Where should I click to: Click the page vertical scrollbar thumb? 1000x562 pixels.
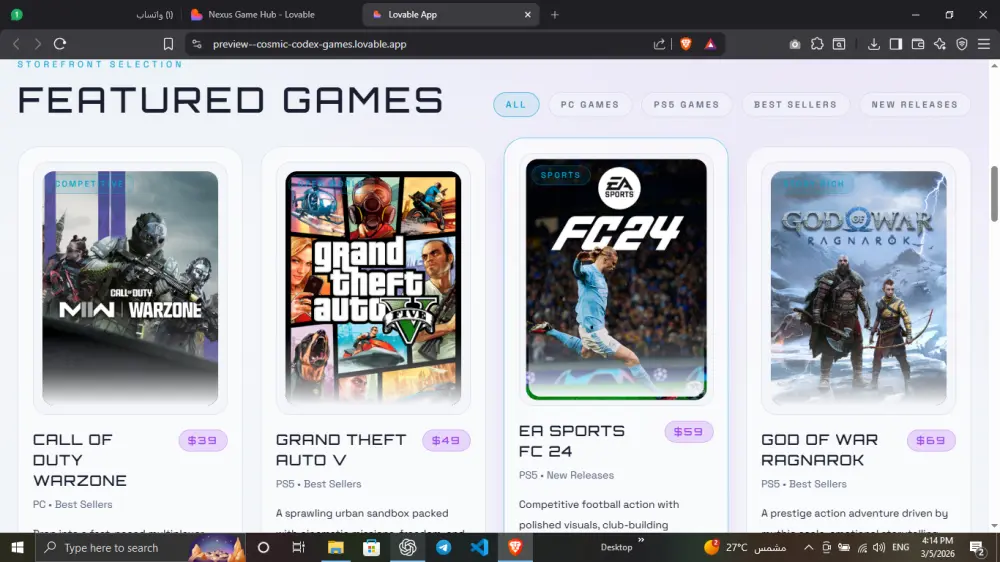coord(994,193)
